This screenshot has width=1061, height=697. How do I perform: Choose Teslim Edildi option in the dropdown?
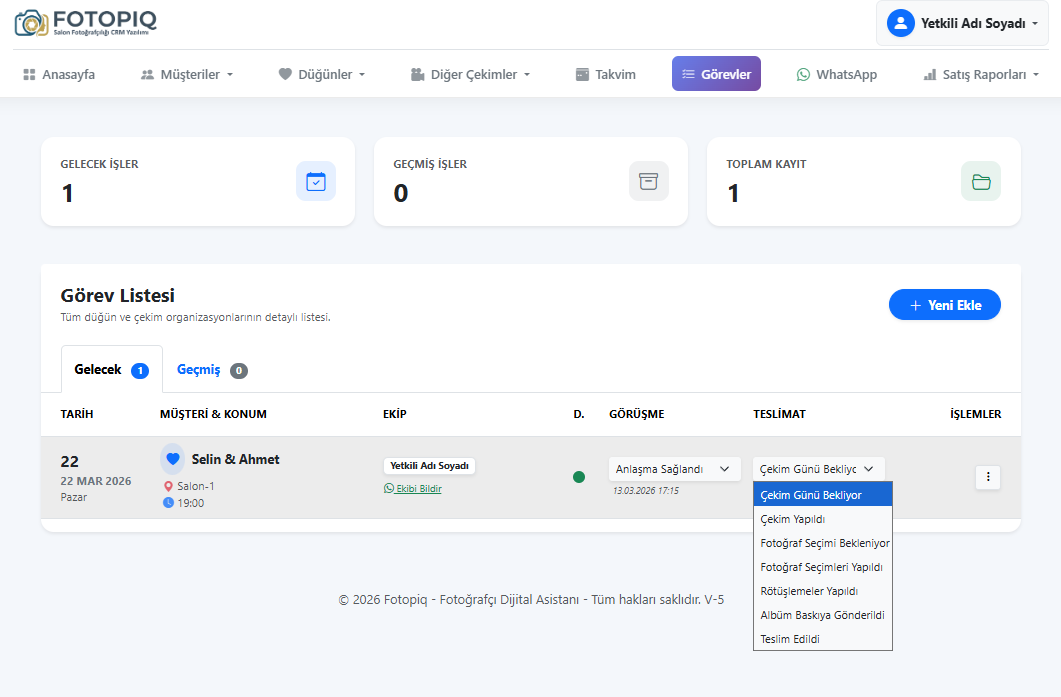click(790, 639)
